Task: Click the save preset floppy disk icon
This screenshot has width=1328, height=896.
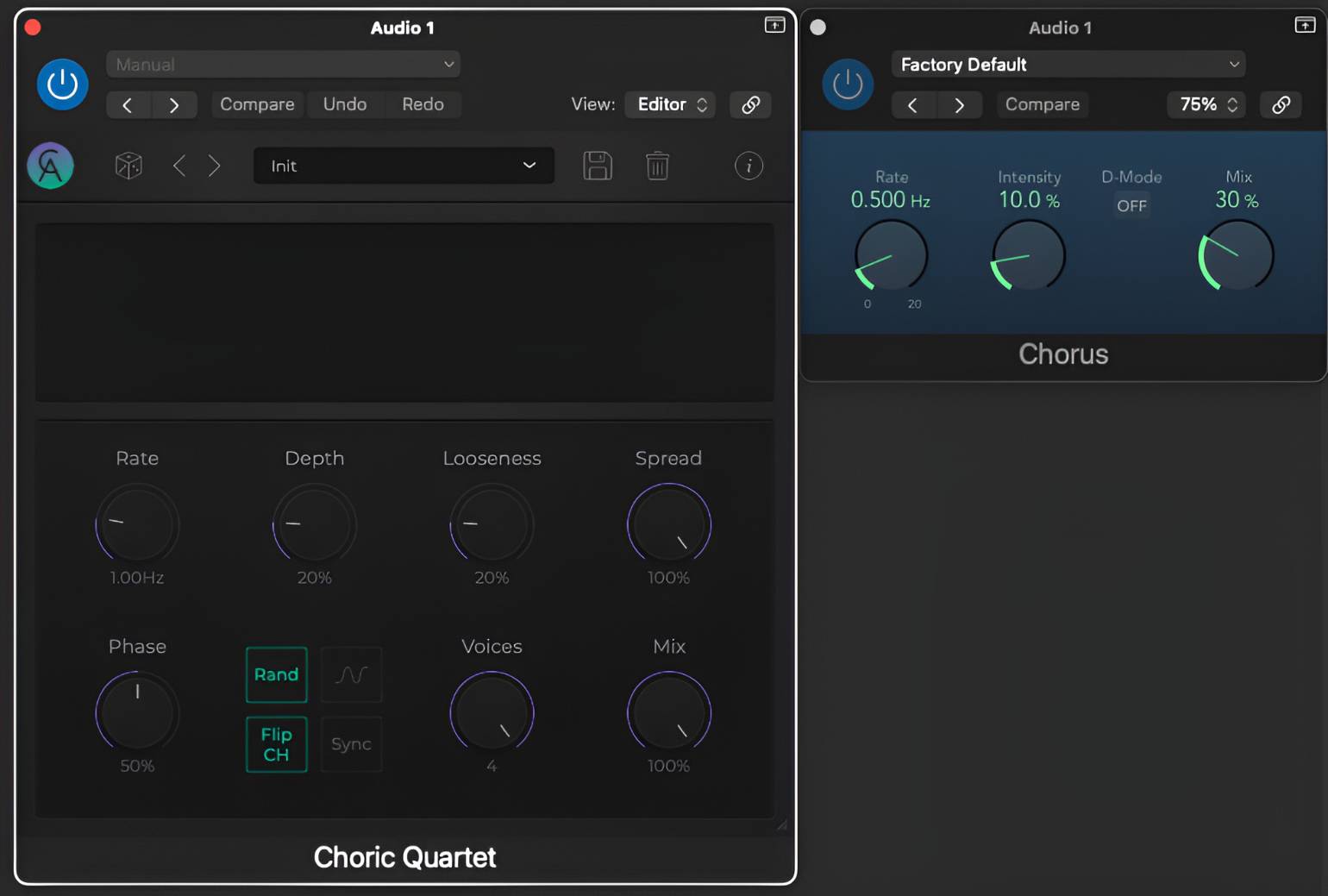Action: pyautogui.click(x=598, y=166)
